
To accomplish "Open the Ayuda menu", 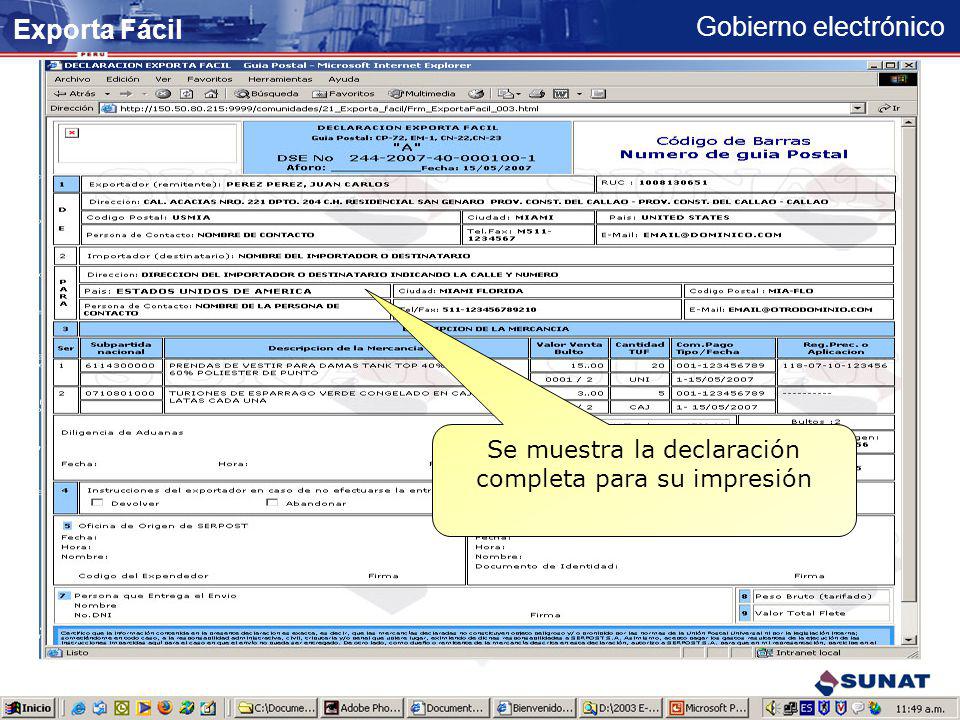I will [343, 79].
